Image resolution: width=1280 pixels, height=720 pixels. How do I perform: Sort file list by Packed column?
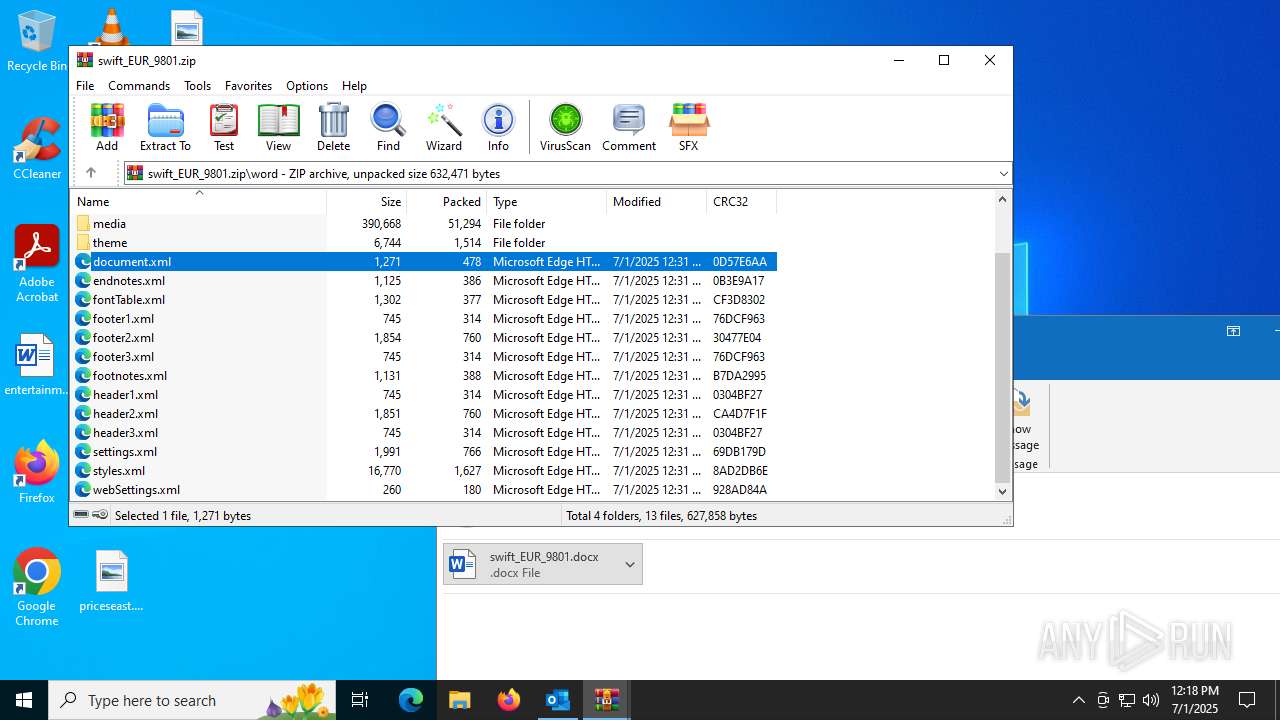tap(447, 202)
